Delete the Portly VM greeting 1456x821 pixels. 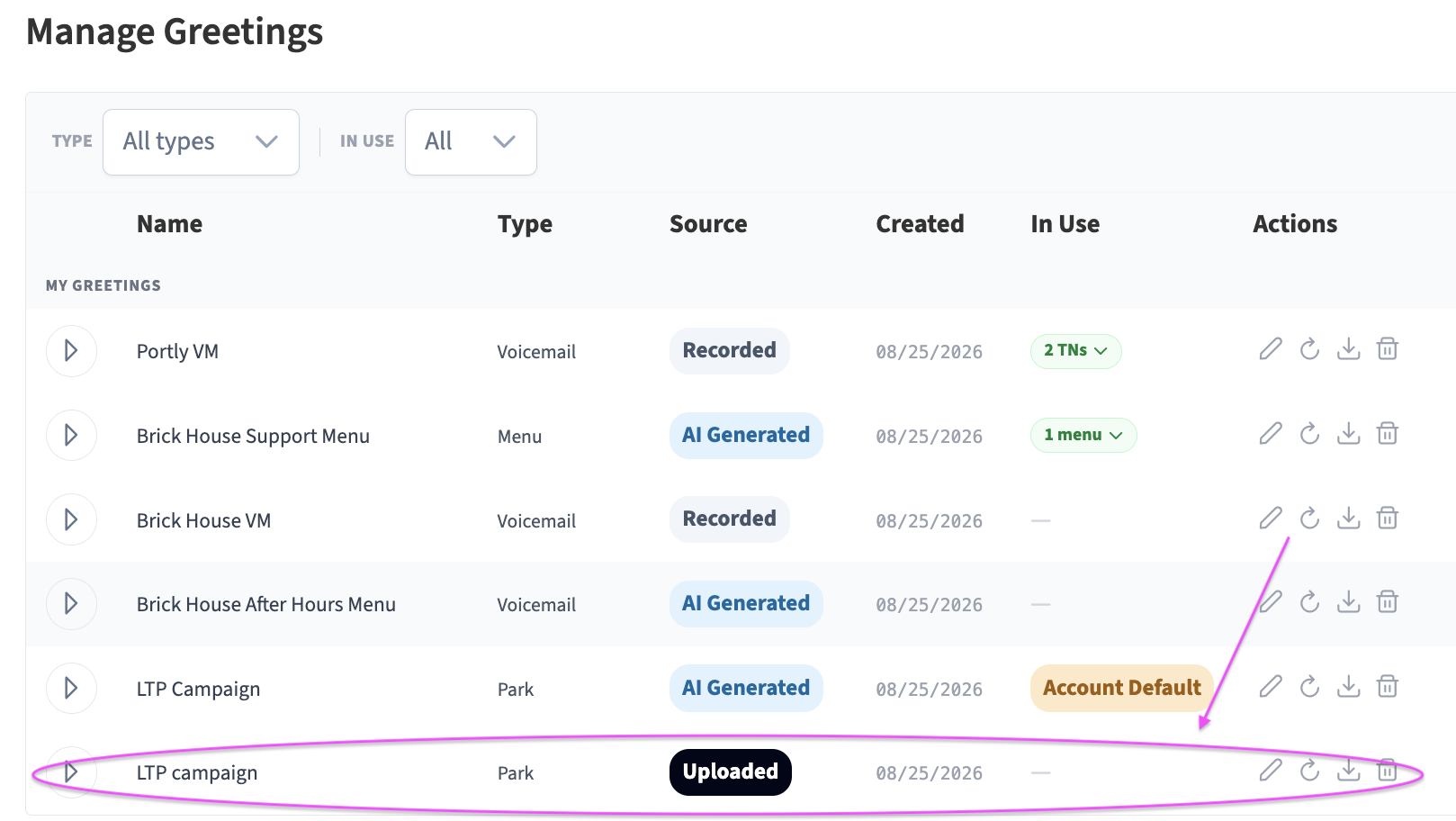click(x=1388, y=349)
